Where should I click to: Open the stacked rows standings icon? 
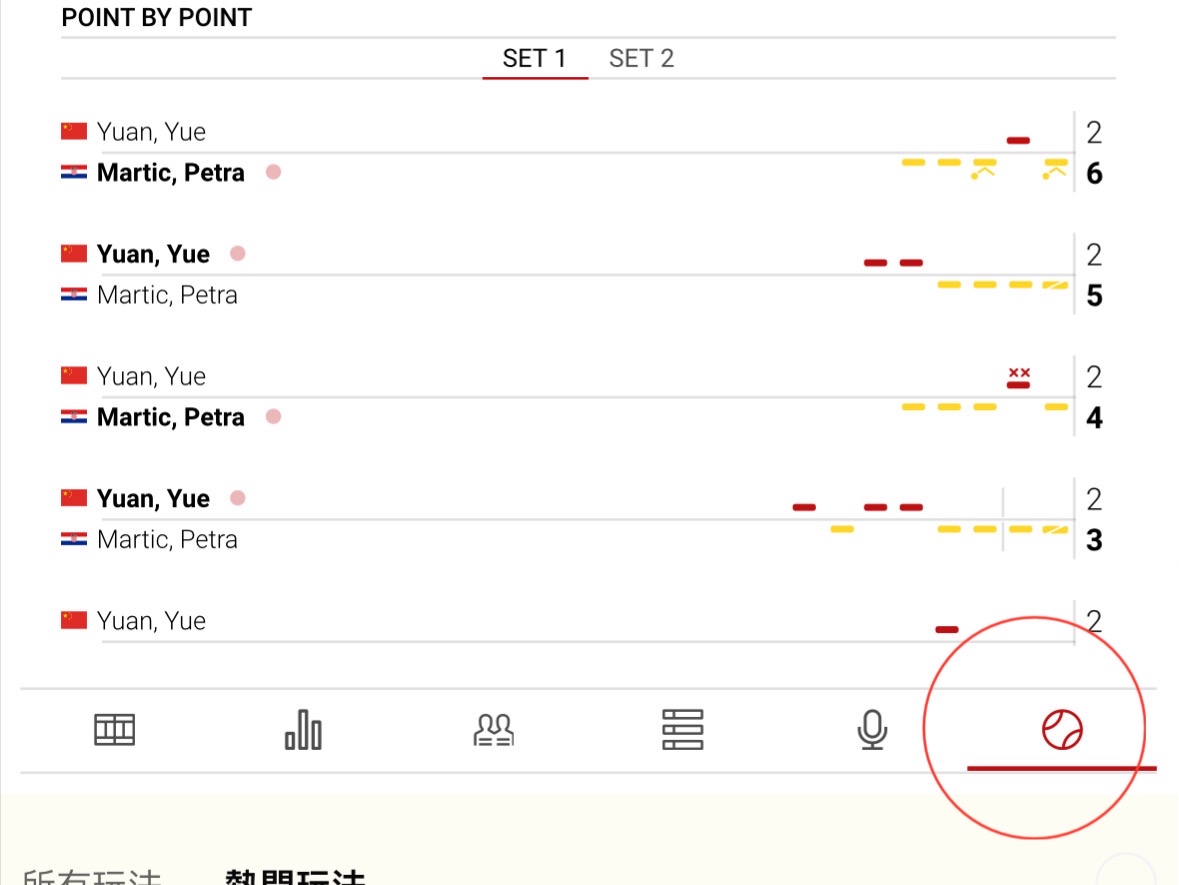683,730
